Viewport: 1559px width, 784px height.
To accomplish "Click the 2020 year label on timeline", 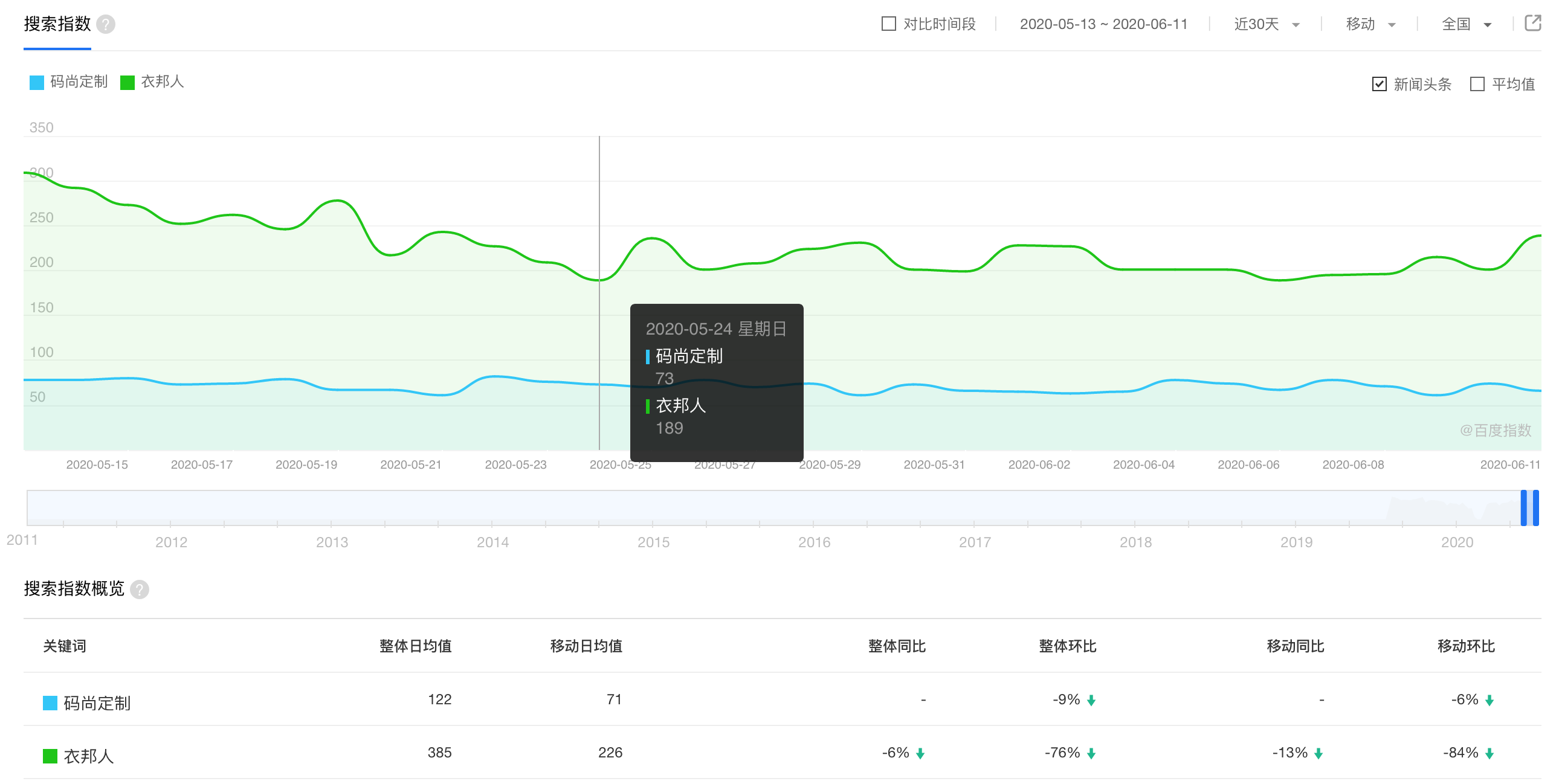I will tap(1457, 542).
